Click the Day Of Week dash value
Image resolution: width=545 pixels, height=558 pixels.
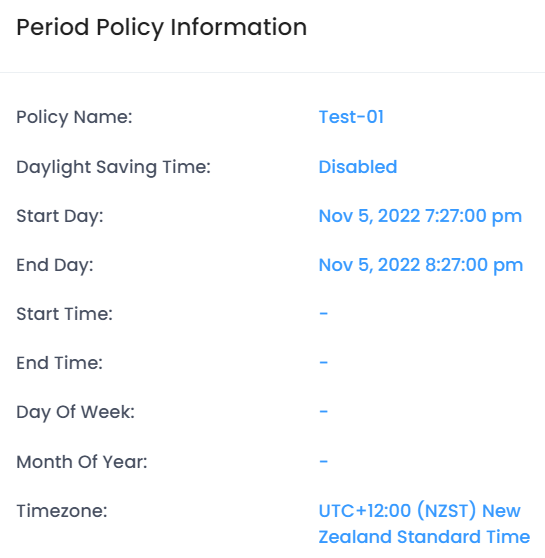coord(324,412)
